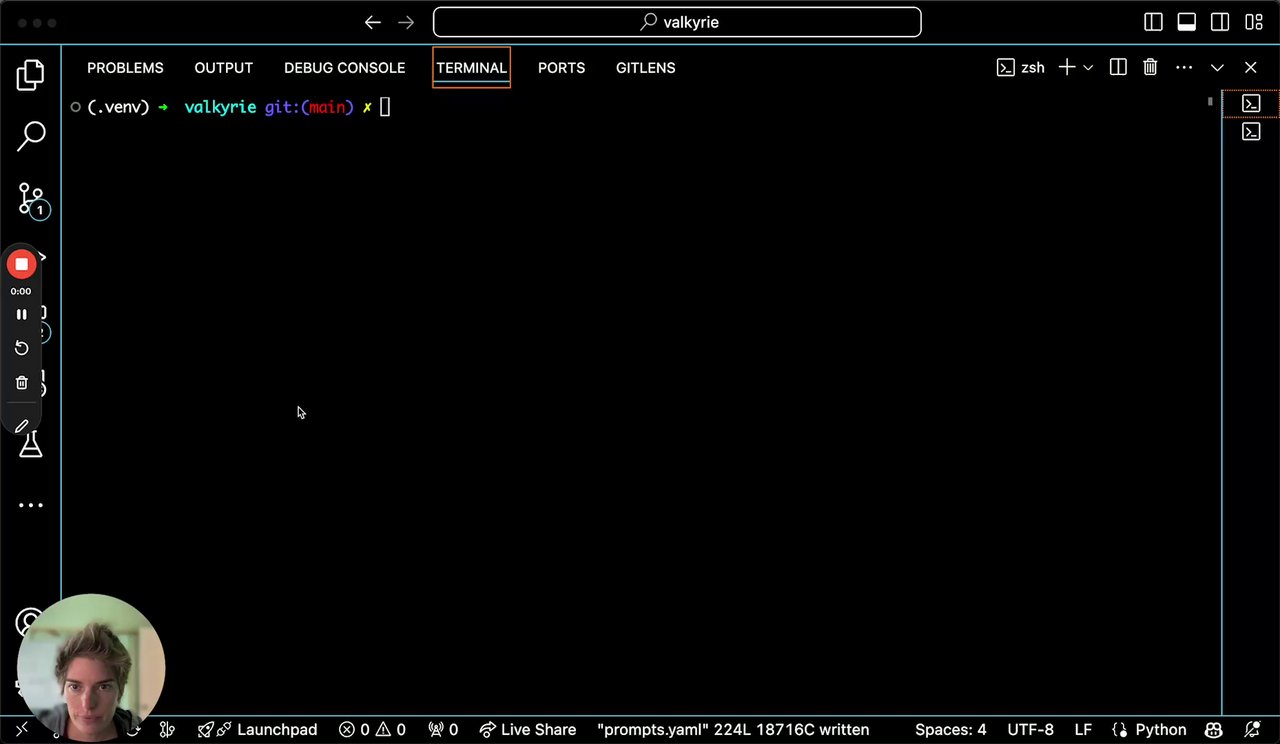Toggle the bottom panel layout
Image resolution: width=1280 pixels, height=744 pixels.
pos(1187,22)
